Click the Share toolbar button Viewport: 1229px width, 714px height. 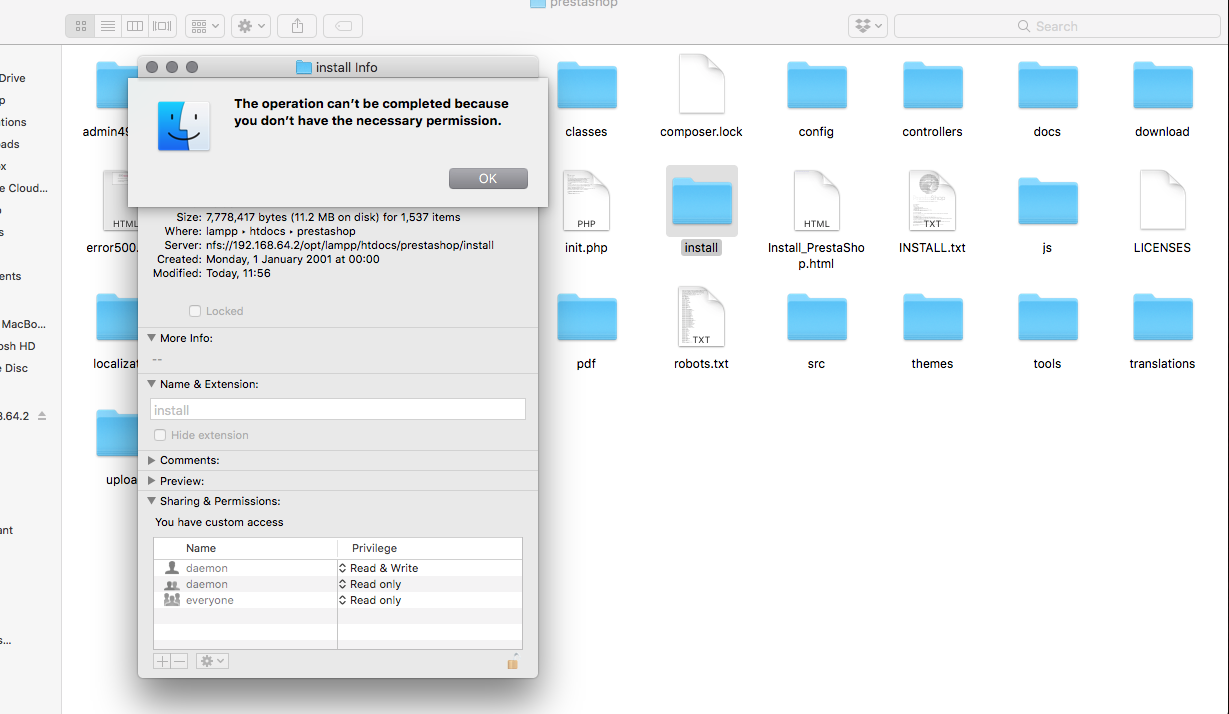[297, 26]
